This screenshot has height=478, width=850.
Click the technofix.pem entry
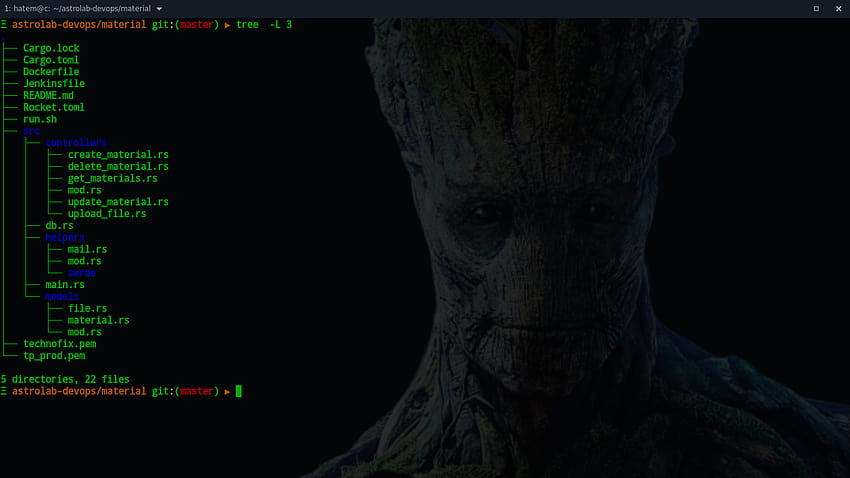(x=60, y=344)
